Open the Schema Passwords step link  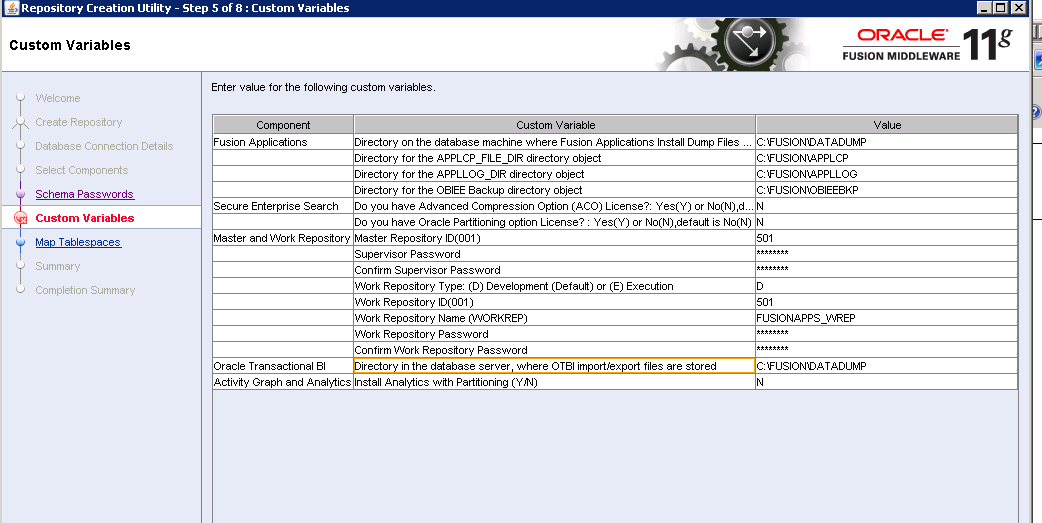pos(84,194)
